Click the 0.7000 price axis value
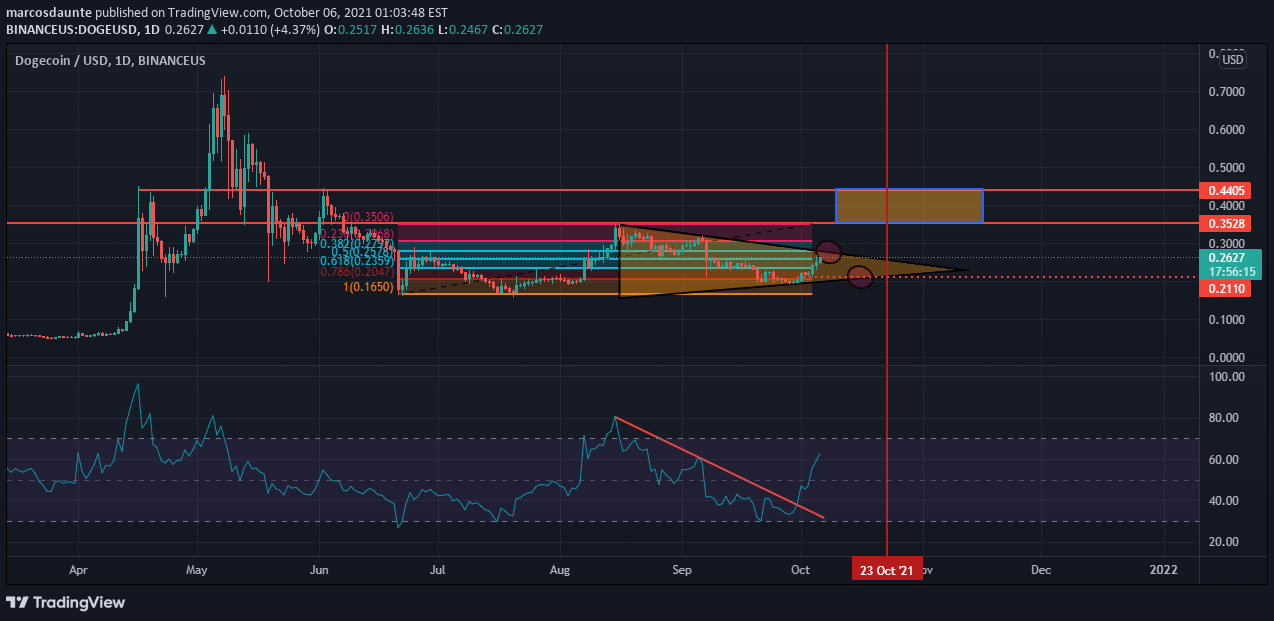This screenshot has height=621, width=1274. click(x=1225, y=91)
